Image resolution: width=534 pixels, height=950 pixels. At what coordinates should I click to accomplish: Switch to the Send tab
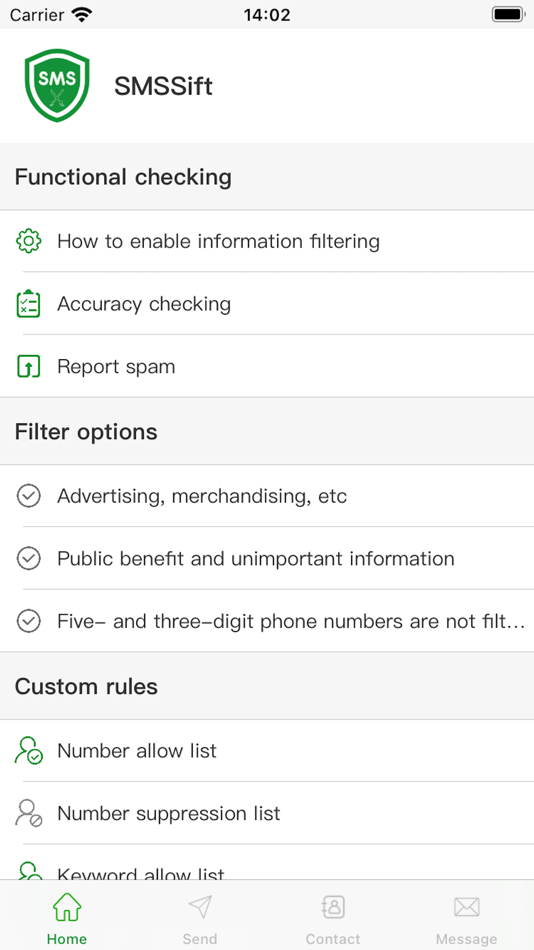(x=200, y=916)
